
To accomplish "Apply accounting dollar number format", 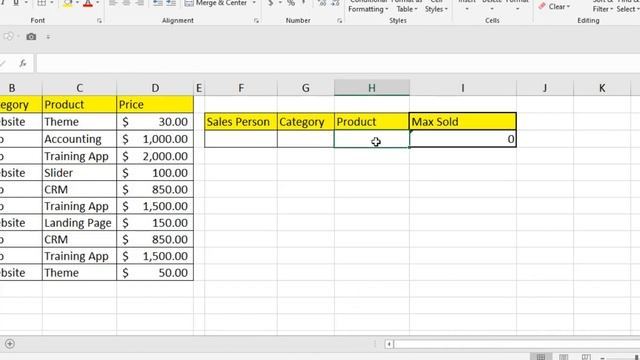I will coord(270,3).
